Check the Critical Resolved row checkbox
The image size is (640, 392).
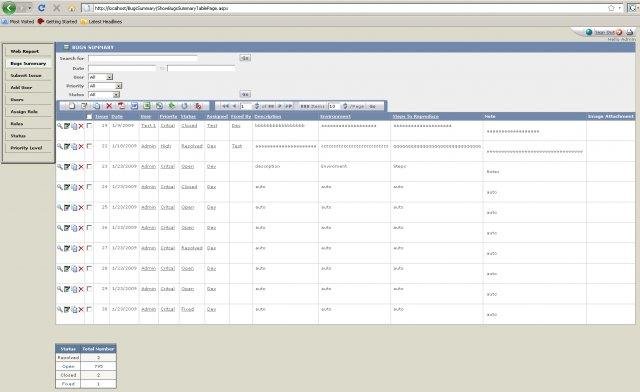(x=89, y=248)
